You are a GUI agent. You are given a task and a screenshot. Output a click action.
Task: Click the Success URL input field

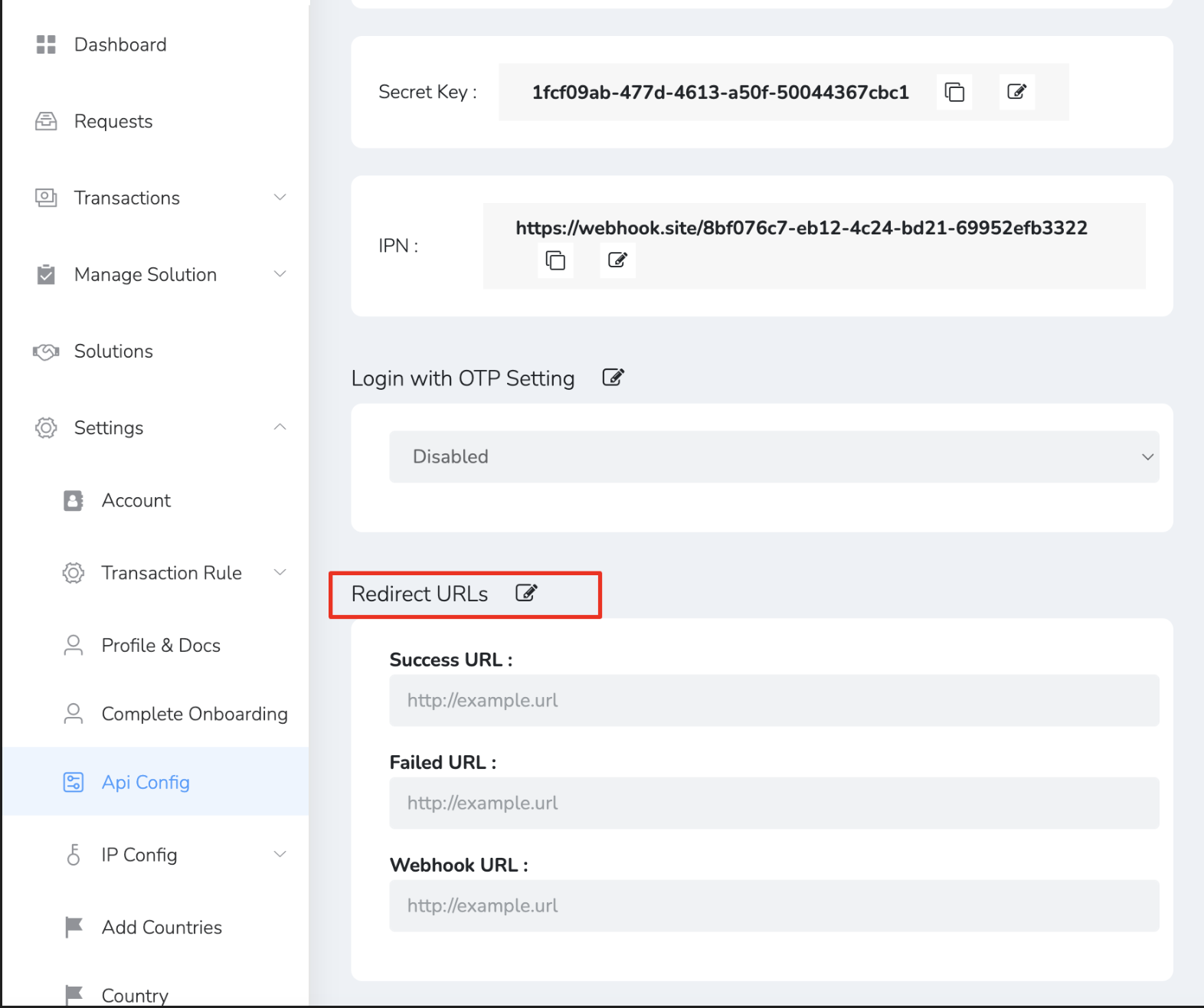tap(774, 700)
